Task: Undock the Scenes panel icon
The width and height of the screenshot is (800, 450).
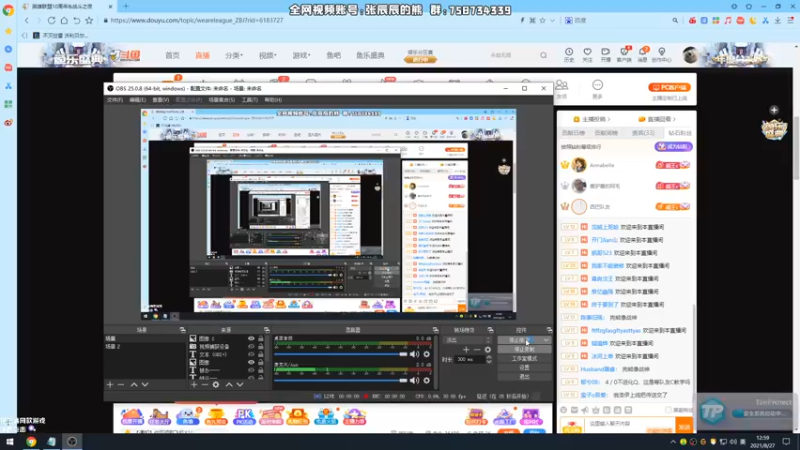Action: tap(182, 330)
